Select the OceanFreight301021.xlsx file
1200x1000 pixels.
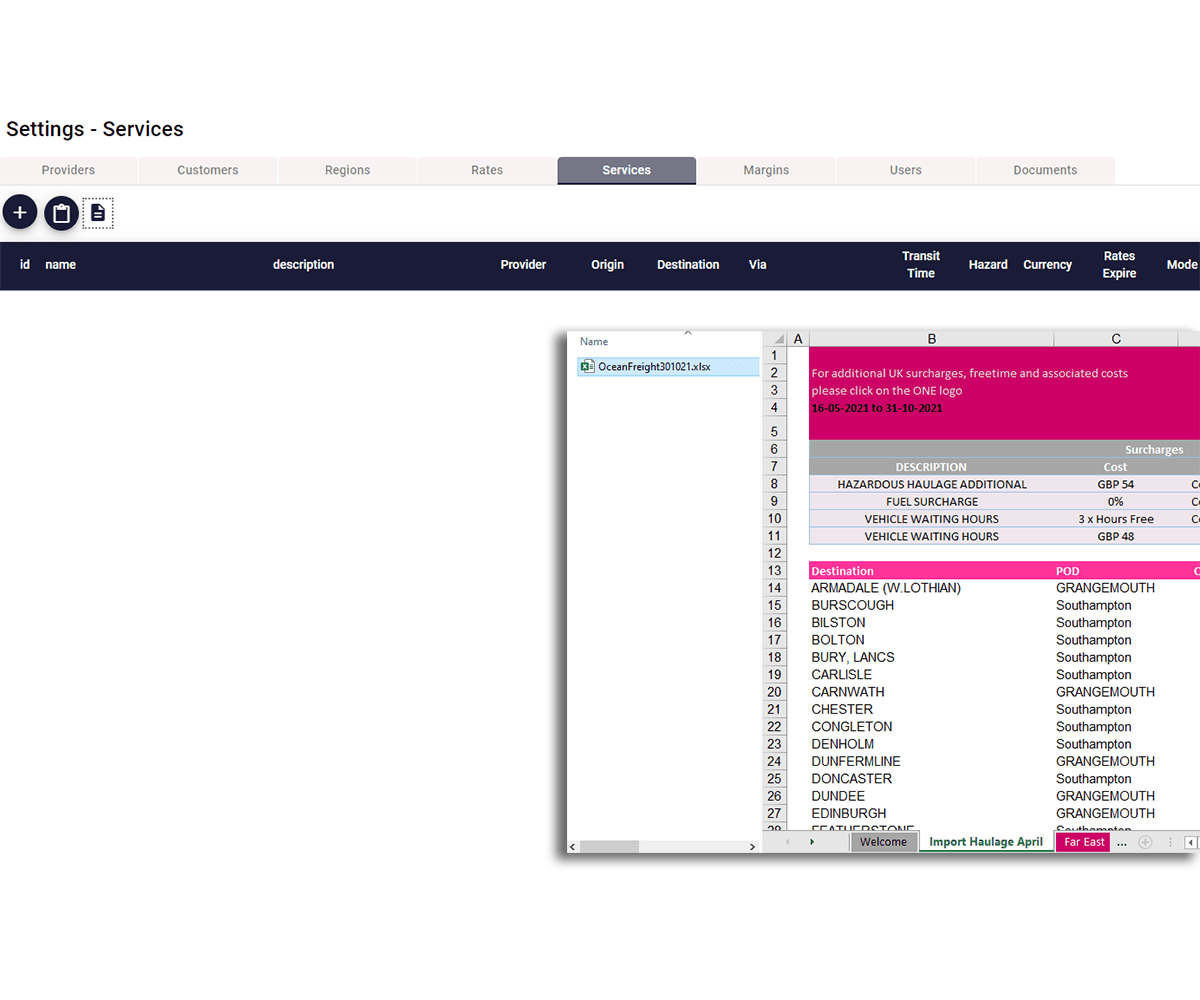654,367
